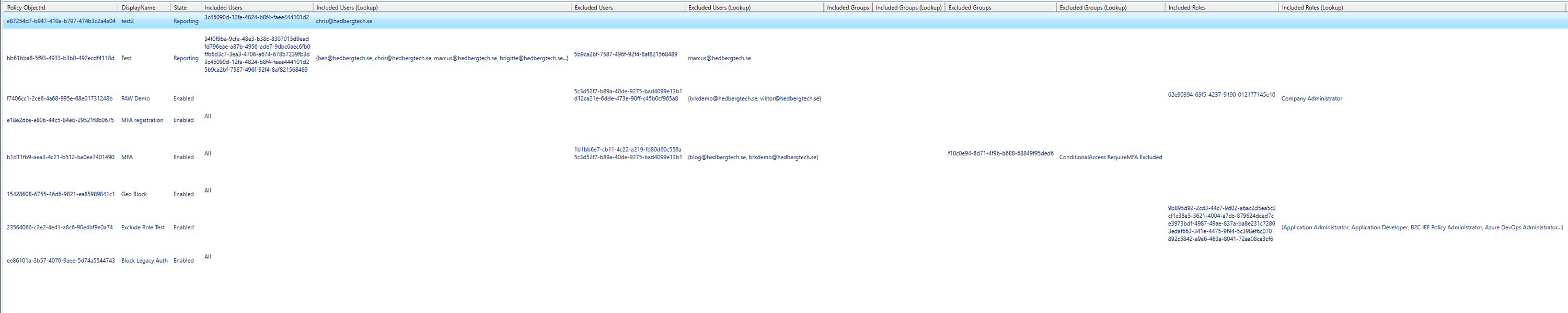Click the chris@hedbergtech.se lookup cell
Screen dimensions: 1568x313
[344, 21]
